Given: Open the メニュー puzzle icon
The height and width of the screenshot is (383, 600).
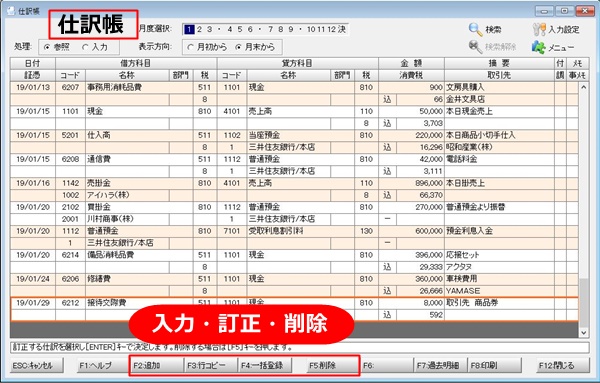Looking at the screenshot, I should pos(539,47).
